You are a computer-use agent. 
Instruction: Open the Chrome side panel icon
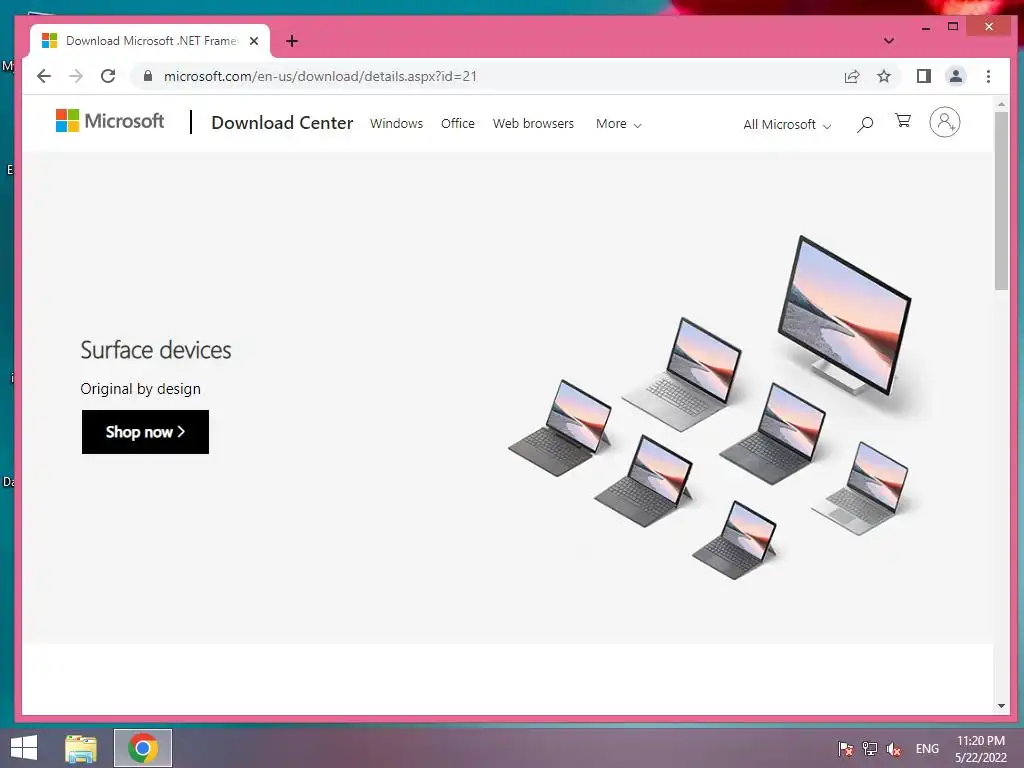coord(923,76)
